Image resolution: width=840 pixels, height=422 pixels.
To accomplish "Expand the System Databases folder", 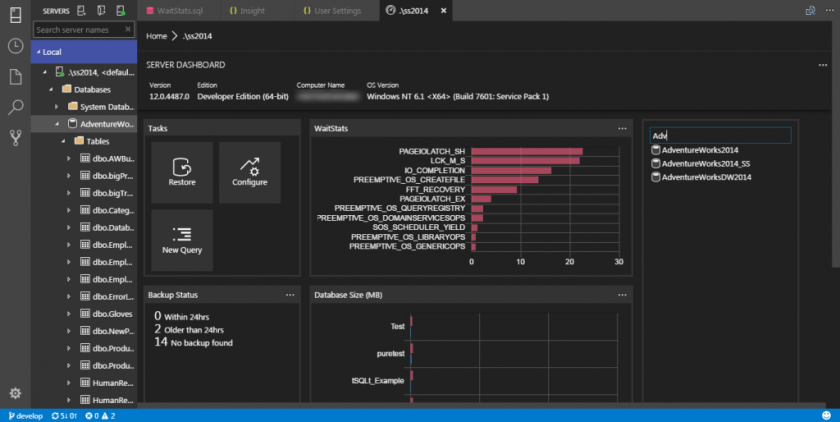I will [57, 107].
